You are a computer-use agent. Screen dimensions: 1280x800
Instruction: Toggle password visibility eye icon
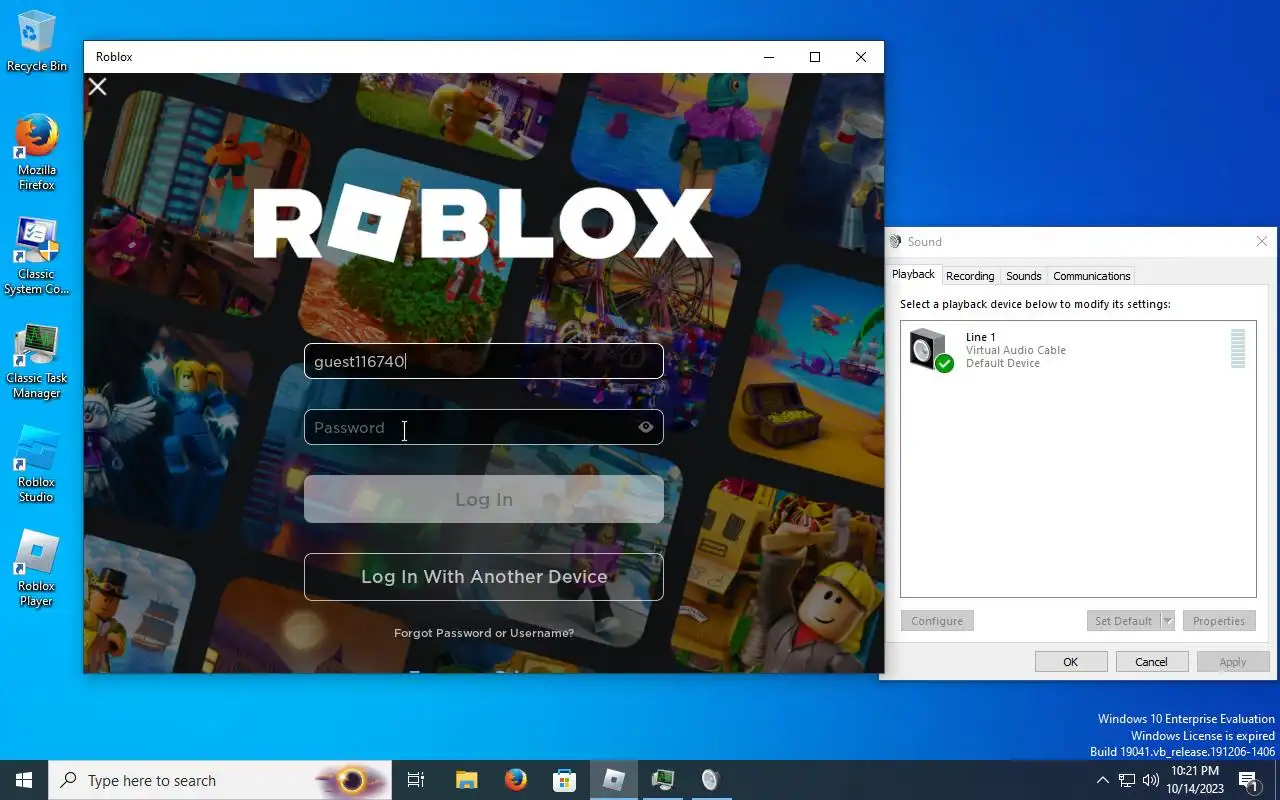click(x=646, y=427)
